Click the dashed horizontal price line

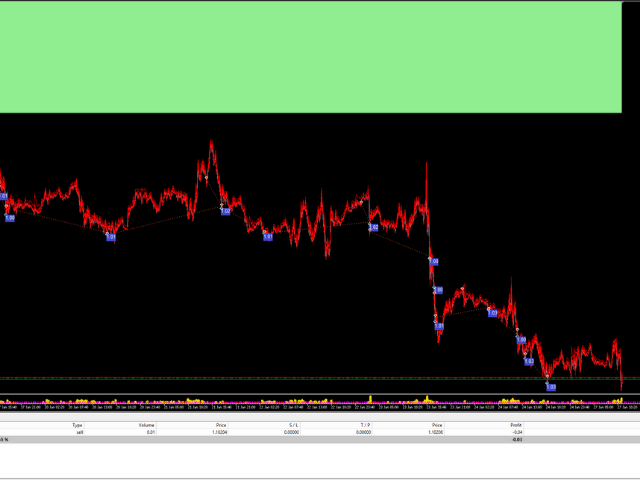pos(300,378)
